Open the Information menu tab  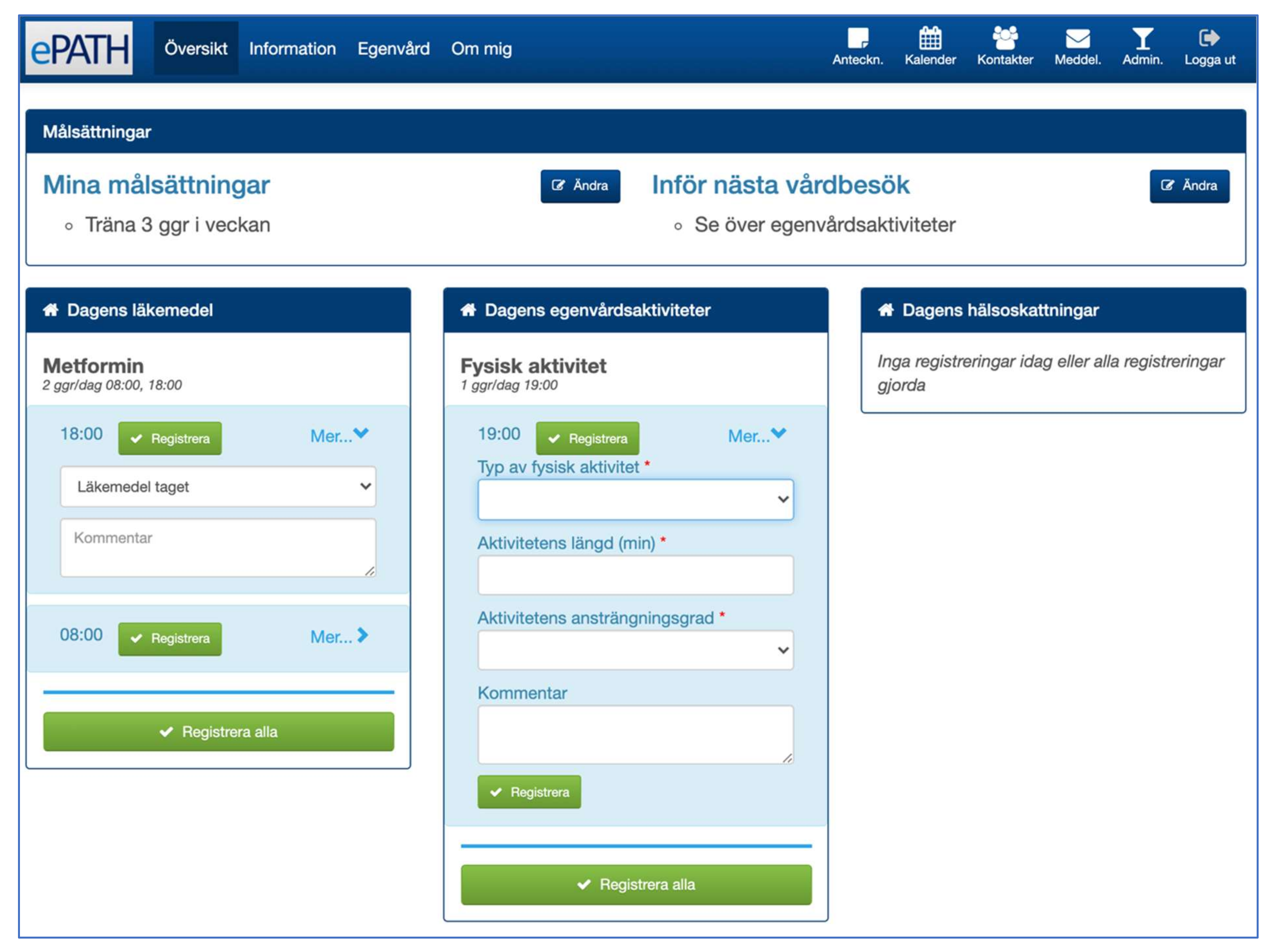(x=292, y=48)
